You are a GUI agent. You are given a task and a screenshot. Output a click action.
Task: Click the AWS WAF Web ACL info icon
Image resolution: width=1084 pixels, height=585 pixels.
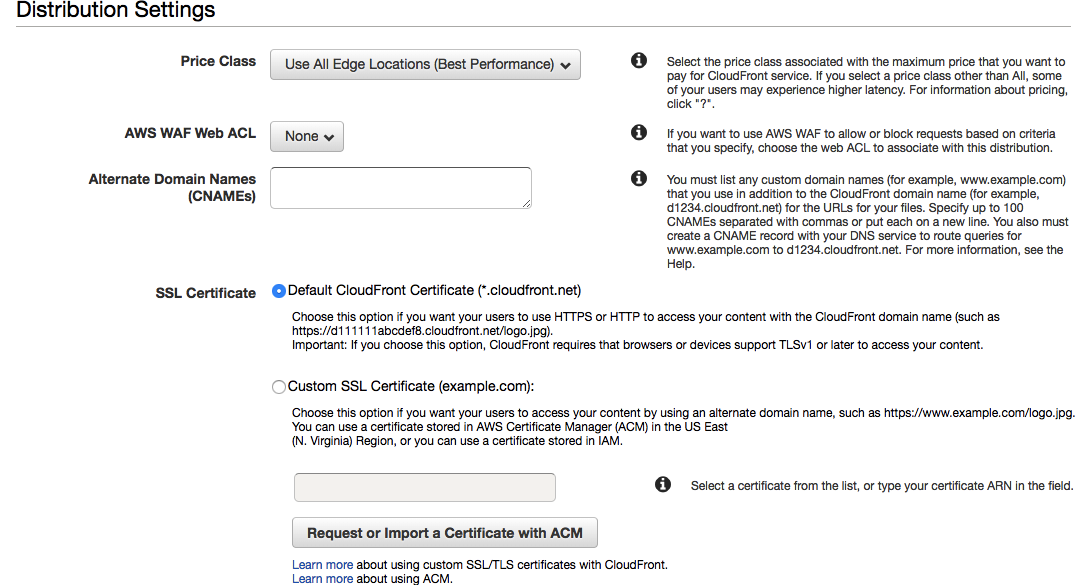tap(639, 132)
